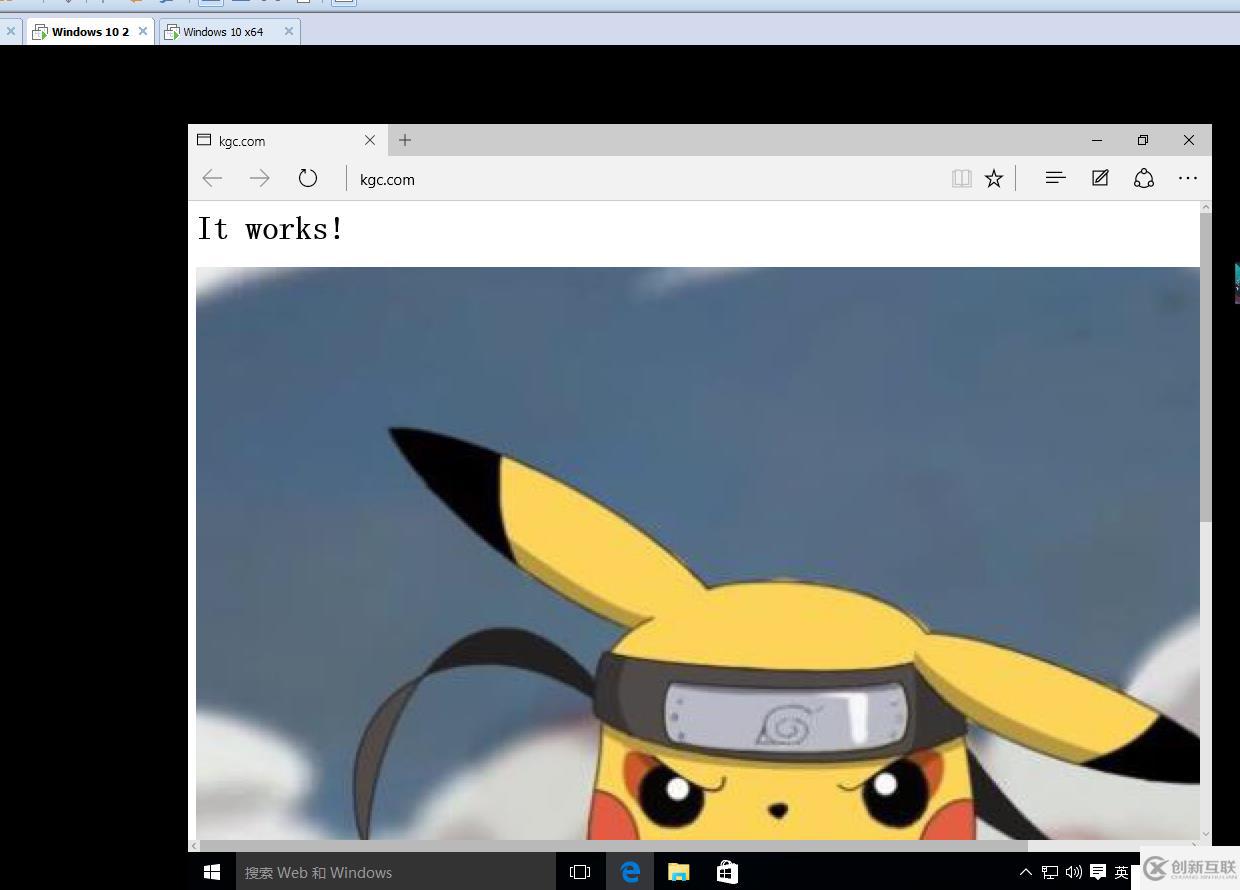
Task: Open Edge More actions menu
Action: pos(1188,178)
